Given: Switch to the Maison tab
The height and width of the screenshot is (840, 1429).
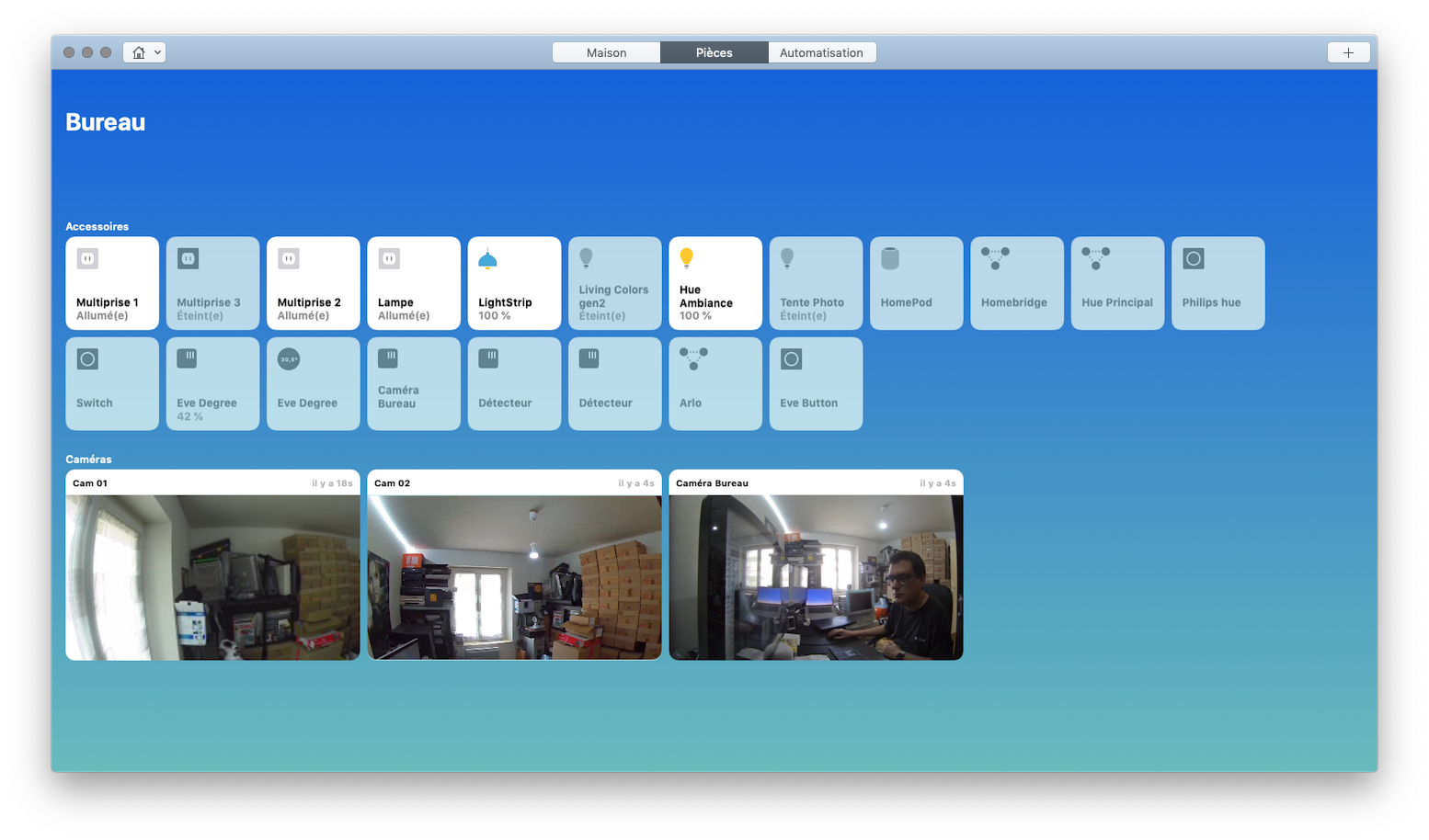Looking at the screenshot, I should [x=606, y=52].
